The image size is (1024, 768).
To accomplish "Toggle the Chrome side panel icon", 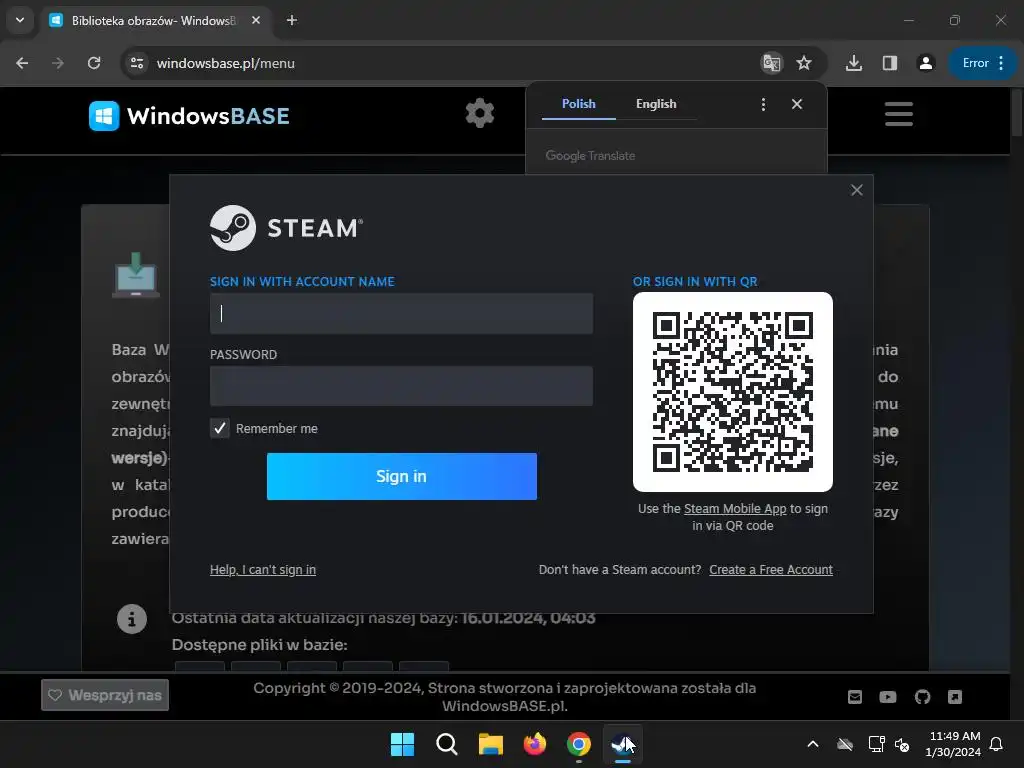I will (889, 63).
